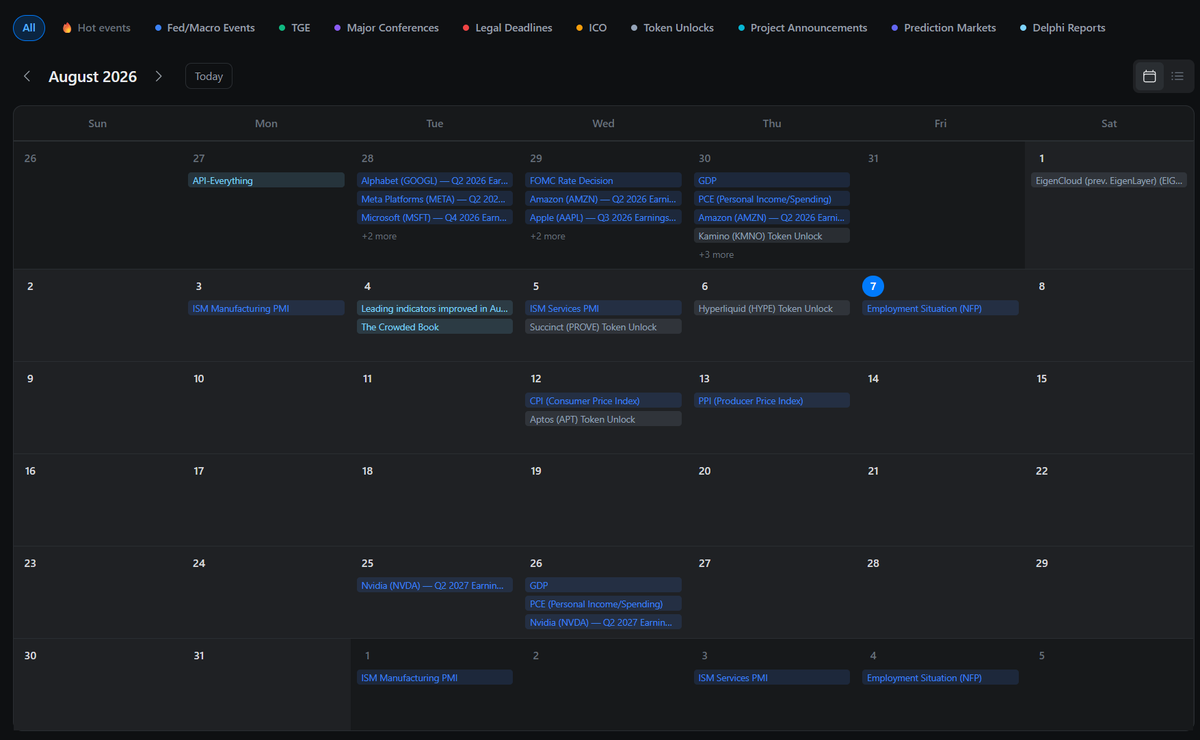This screenshot has height=740, width=1200.
Task: Filter by Major Conferences
Action: [387, 28]
